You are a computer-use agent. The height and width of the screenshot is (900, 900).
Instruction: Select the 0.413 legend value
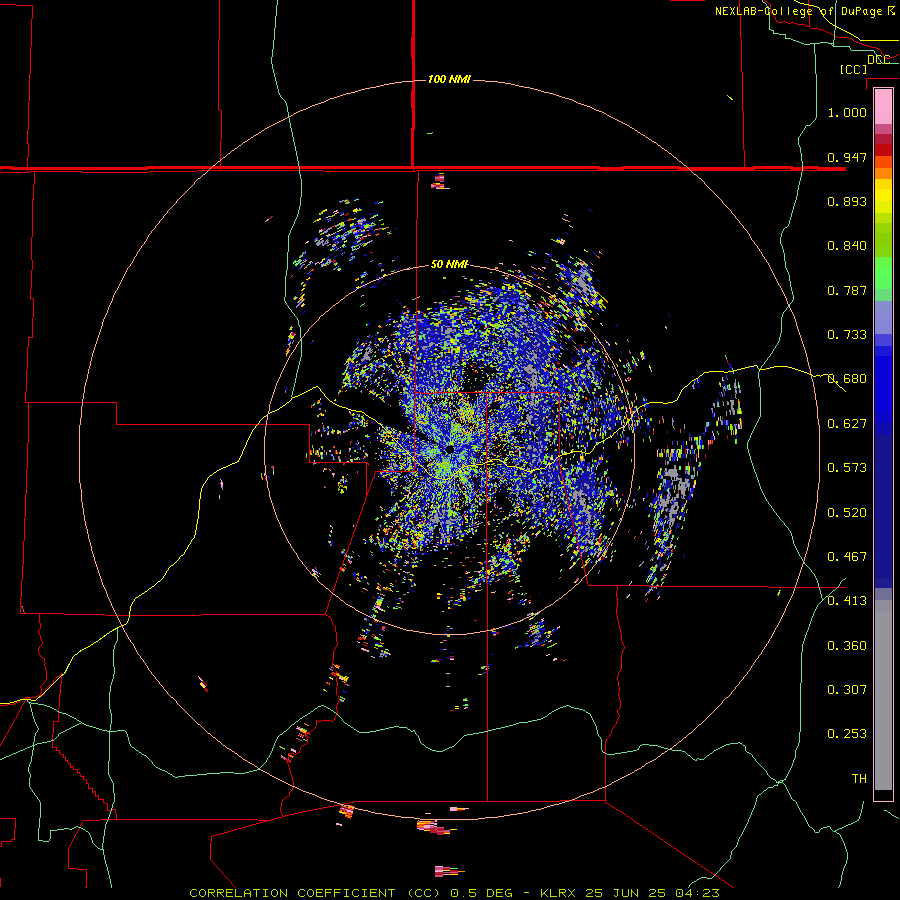pyautogui.click(x=847, y=601)
